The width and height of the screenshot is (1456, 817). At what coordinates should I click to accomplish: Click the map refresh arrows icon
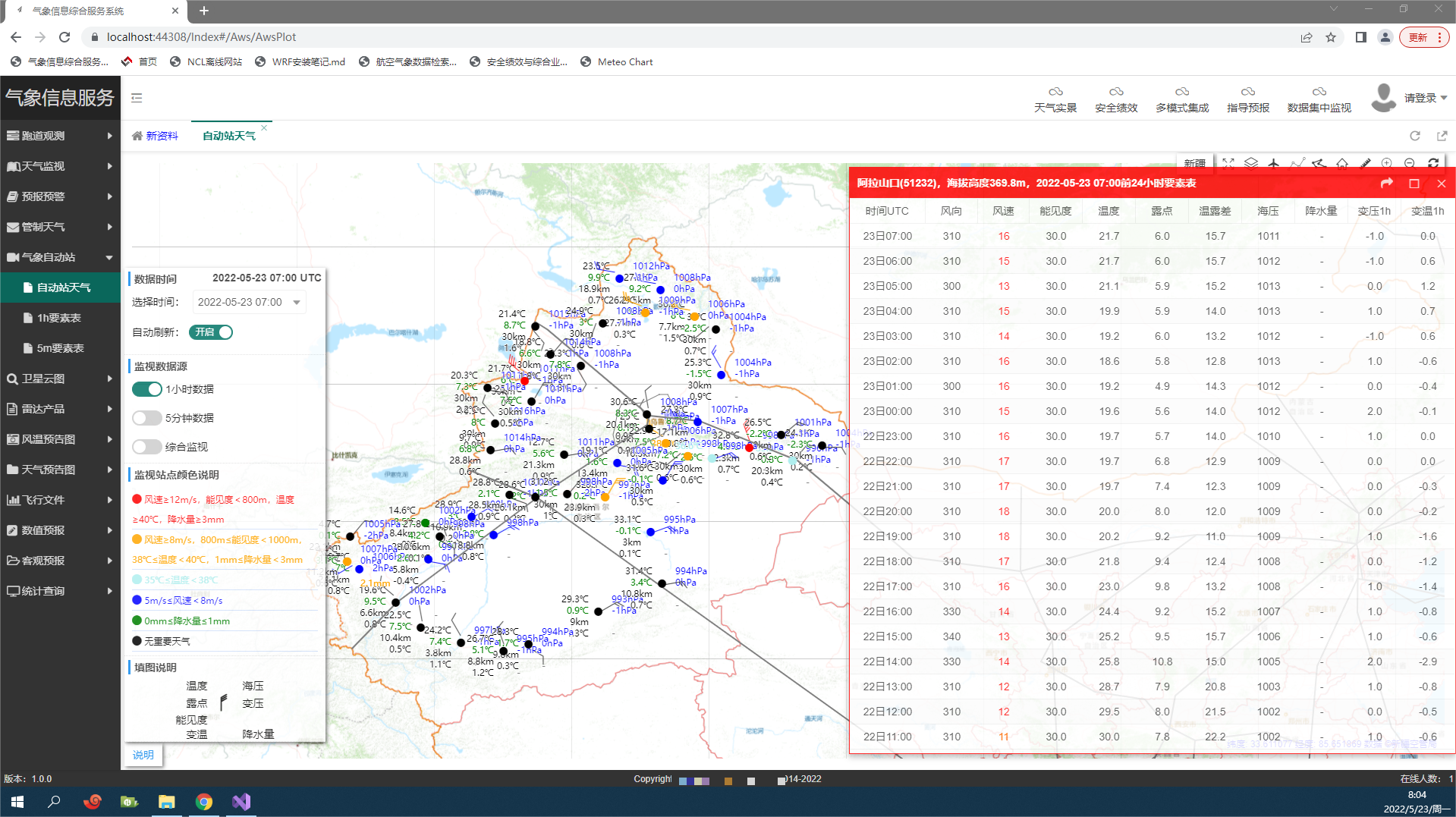[x=1433, y=162]
